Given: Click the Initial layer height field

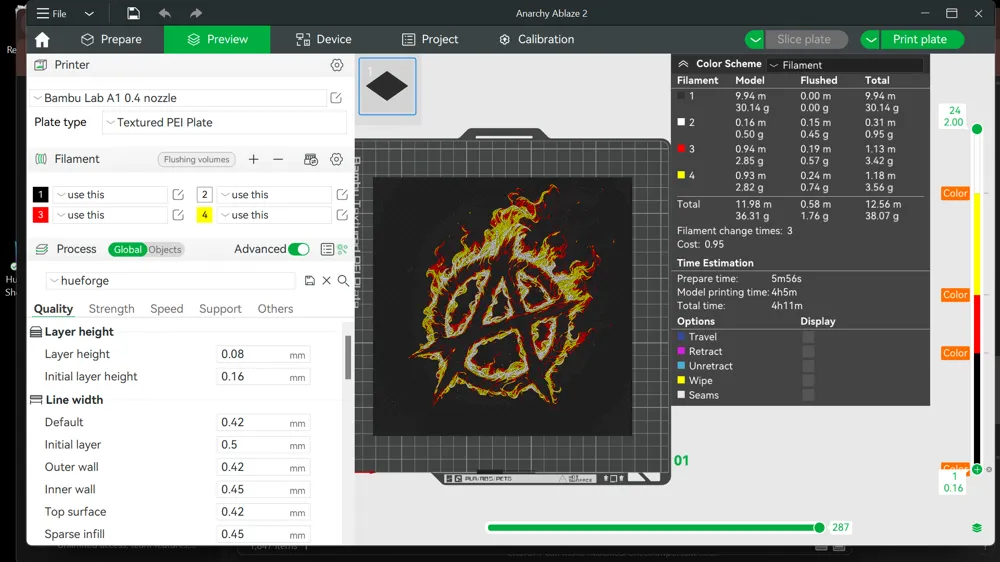Looking at the screenshot, I should point(263,377).
